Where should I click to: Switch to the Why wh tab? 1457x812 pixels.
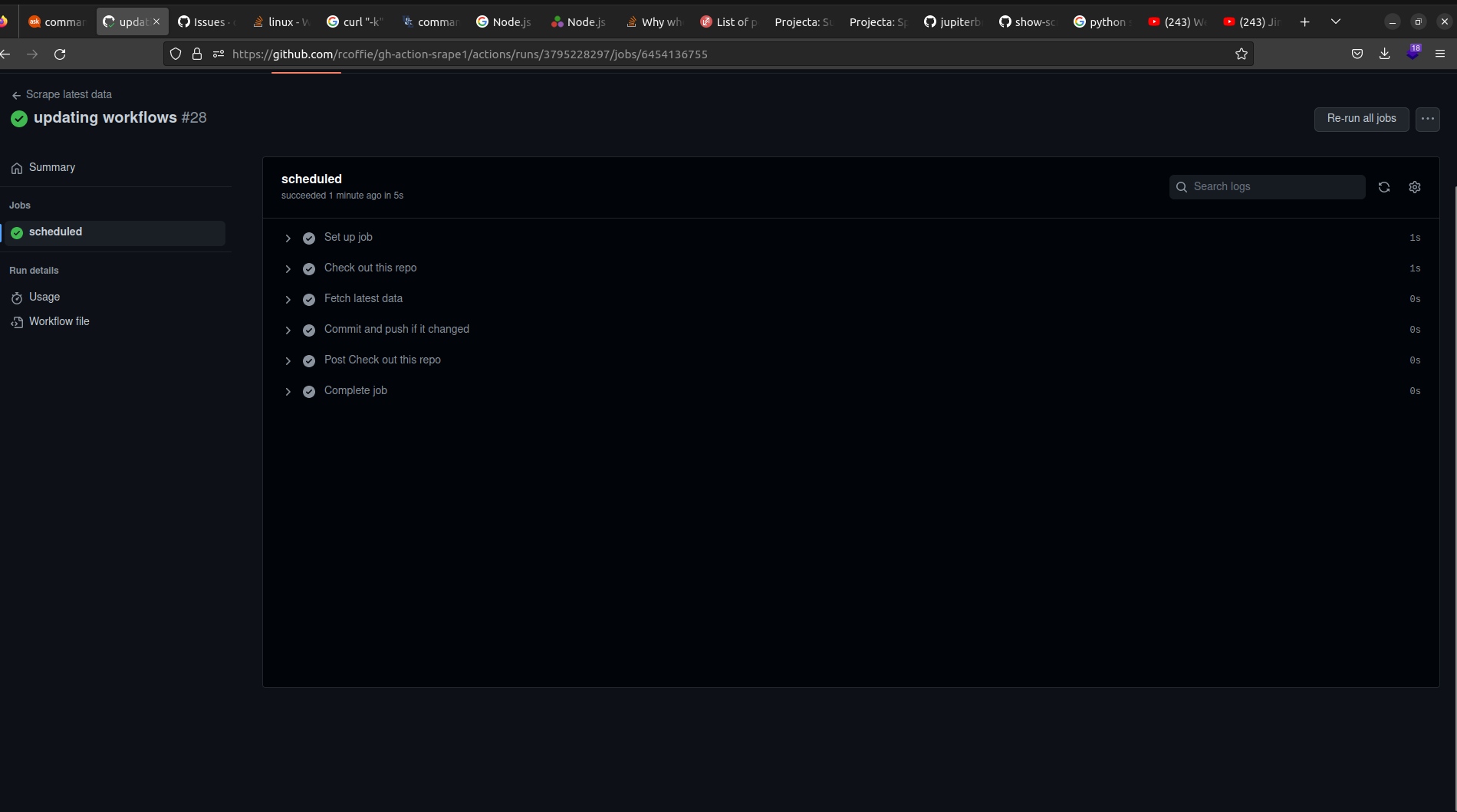point(655,21)
